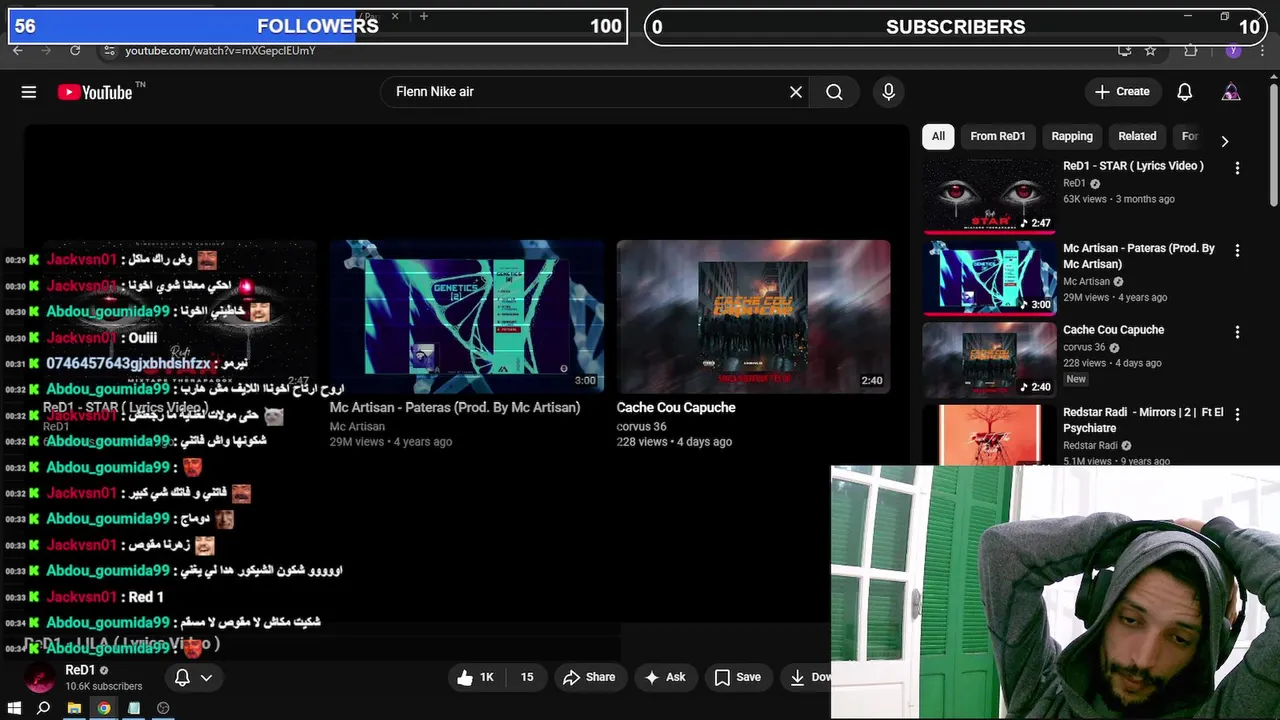Start voice search with microphone icon
Screen dimensions: 1280x720
(889, 92)
